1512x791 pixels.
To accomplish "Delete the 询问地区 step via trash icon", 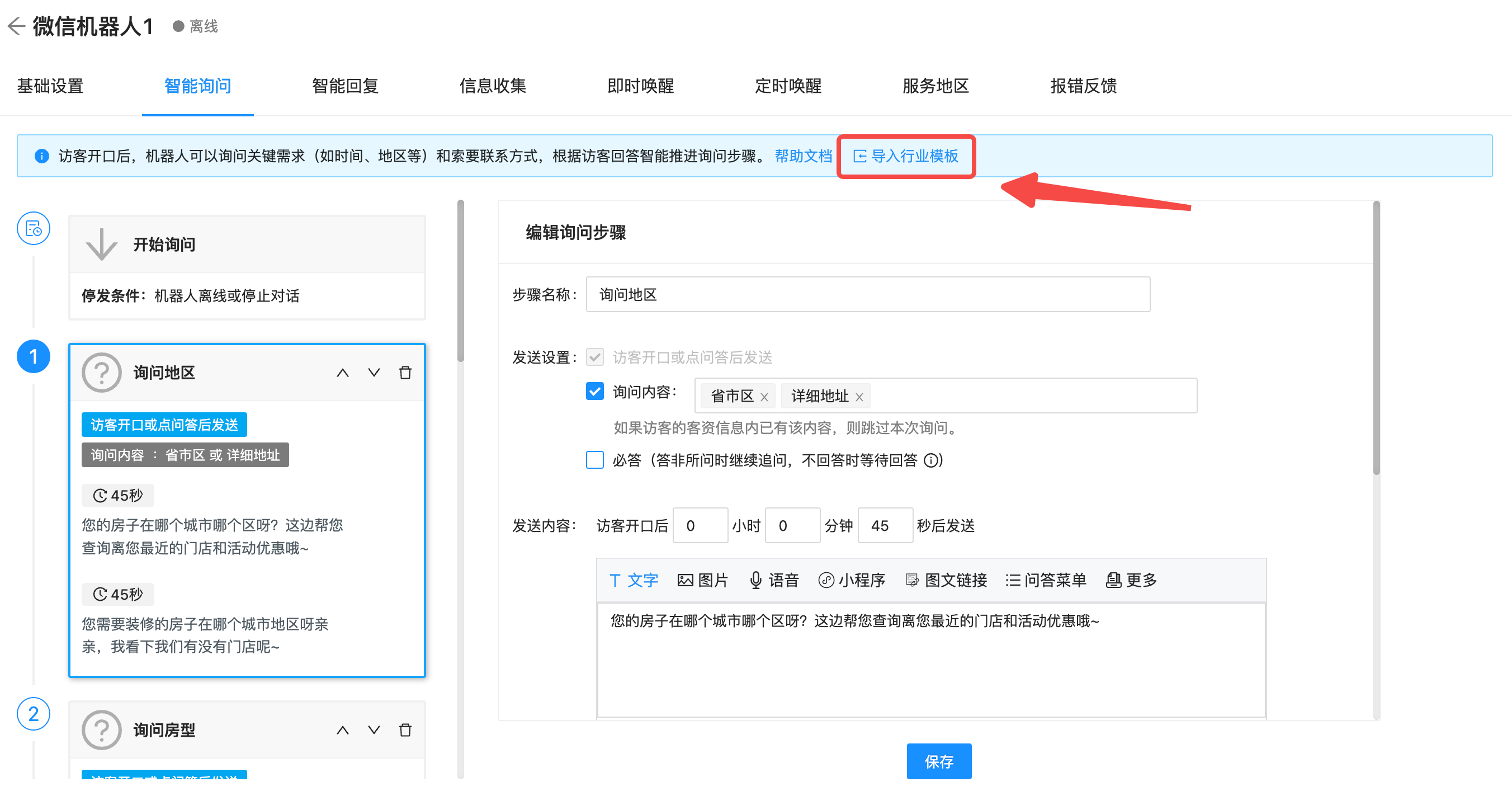I will click(405, 373).
